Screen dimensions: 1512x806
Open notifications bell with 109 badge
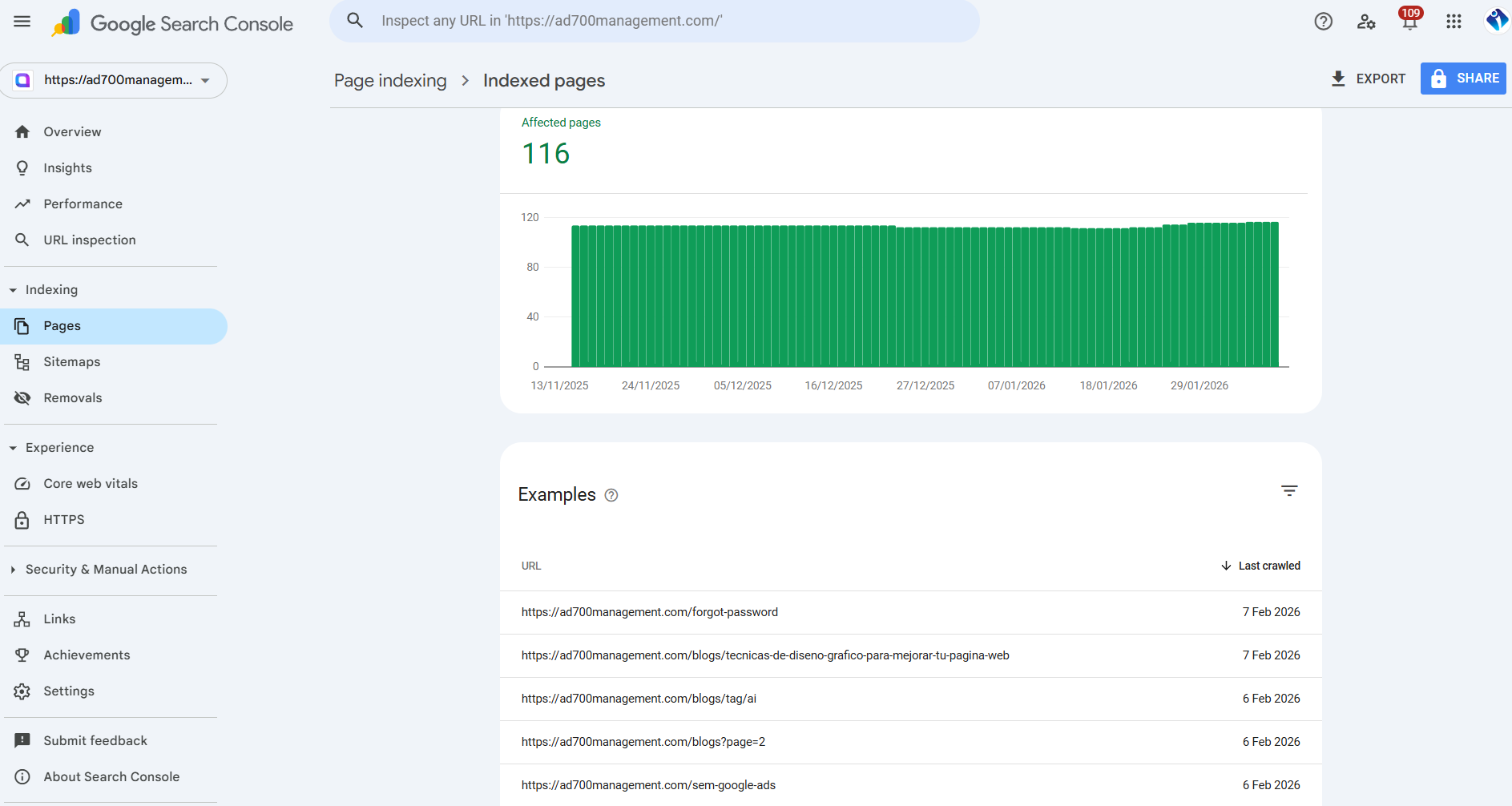pyautogui.click(x=1409, y=22)
